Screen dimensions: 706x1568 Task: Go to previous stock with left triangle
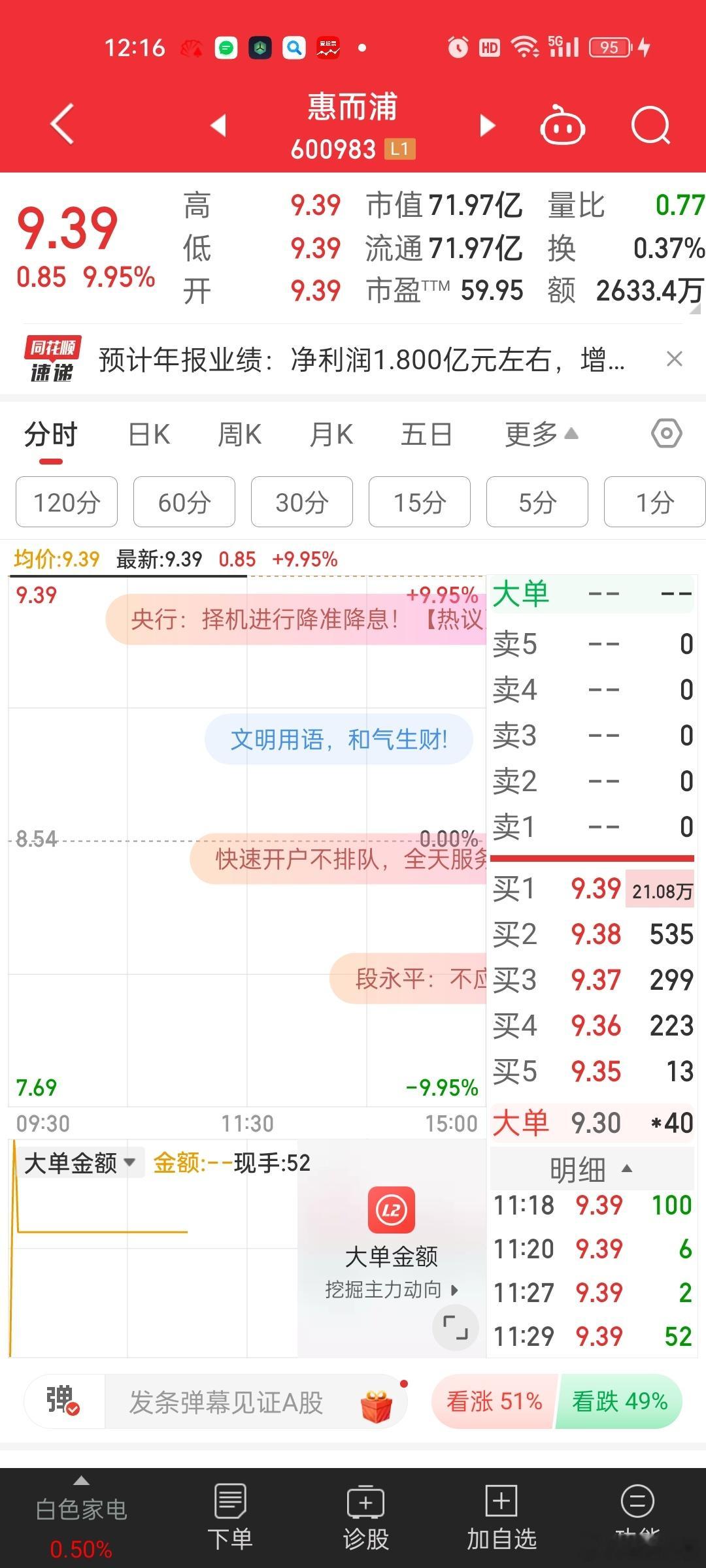click(x=219, y=125)
